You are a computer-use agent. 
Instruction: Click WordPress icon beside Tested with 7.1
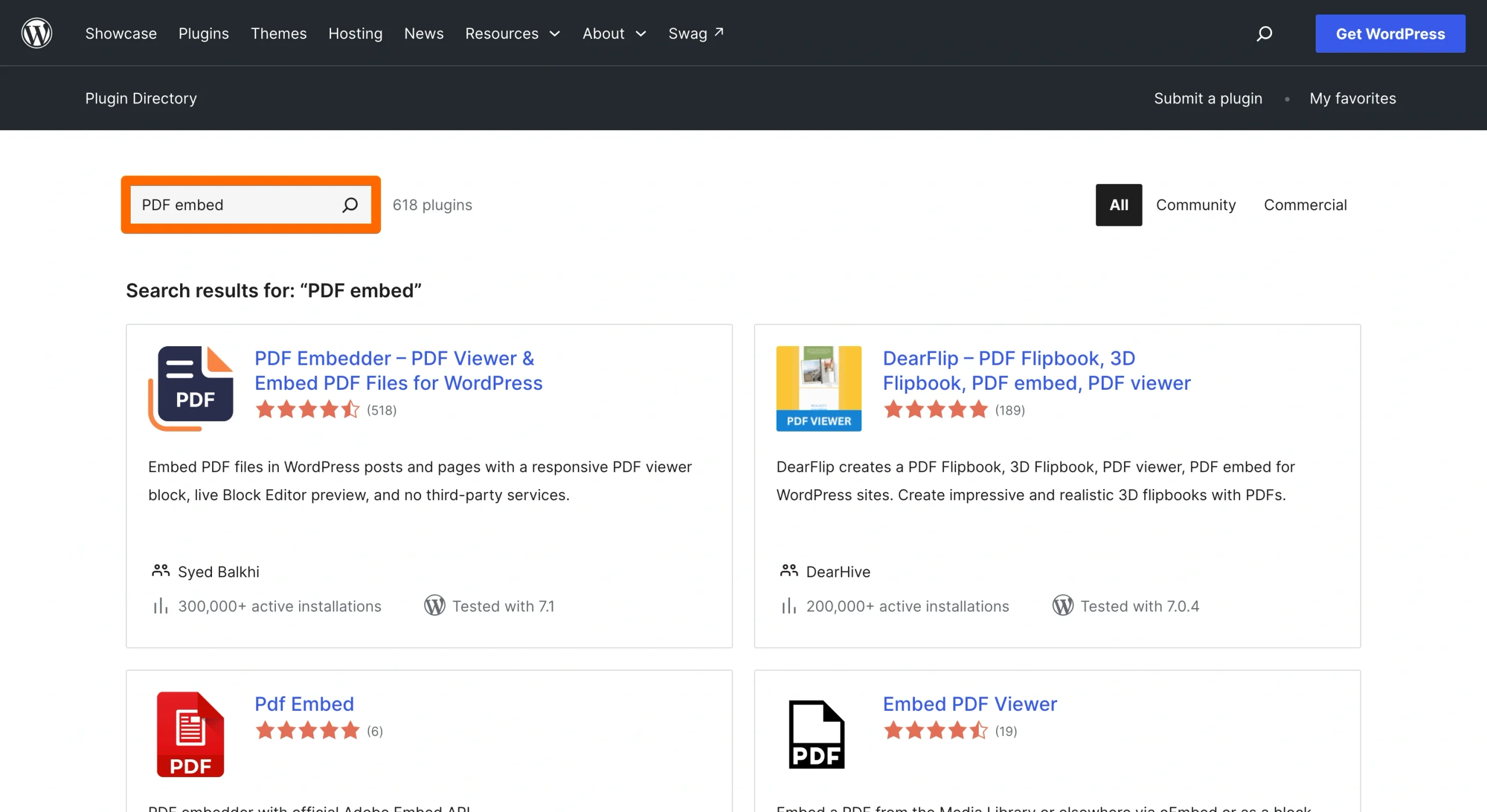434,606
